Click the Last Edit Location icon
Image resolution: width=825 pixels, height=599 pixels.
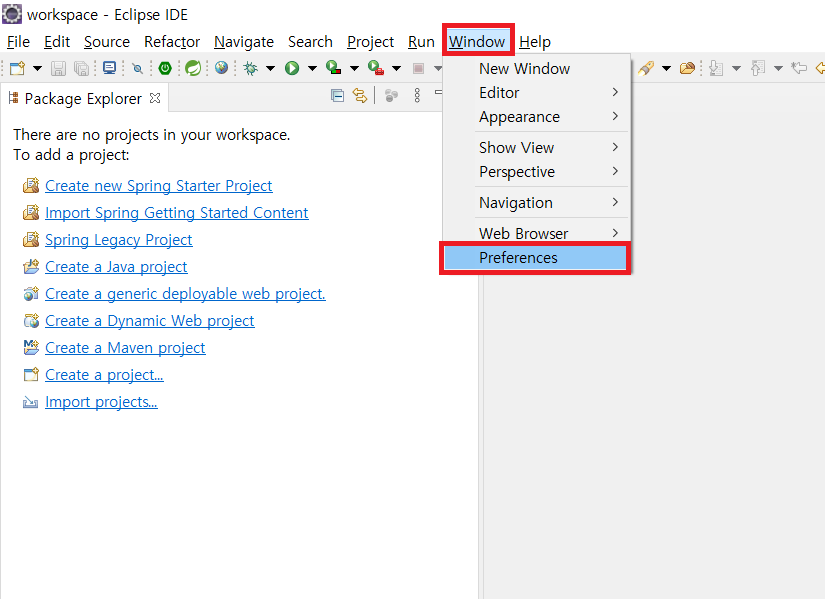[x=799, y=68]
